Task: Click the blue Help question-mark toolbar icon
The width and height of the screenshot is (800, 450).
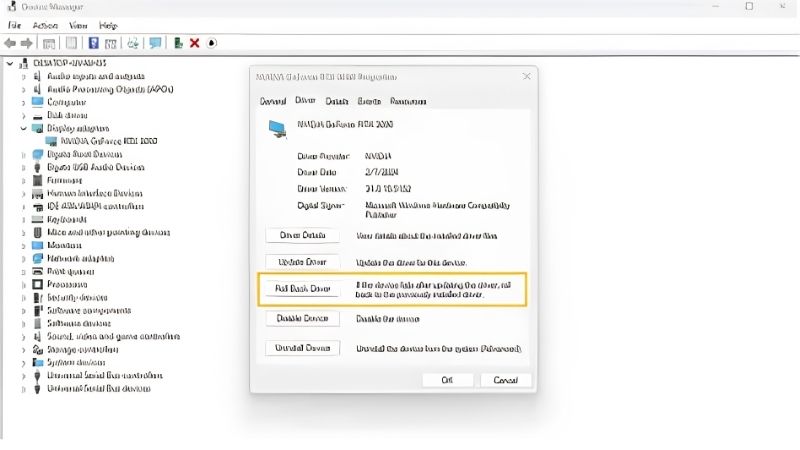Action: point(93,43)
